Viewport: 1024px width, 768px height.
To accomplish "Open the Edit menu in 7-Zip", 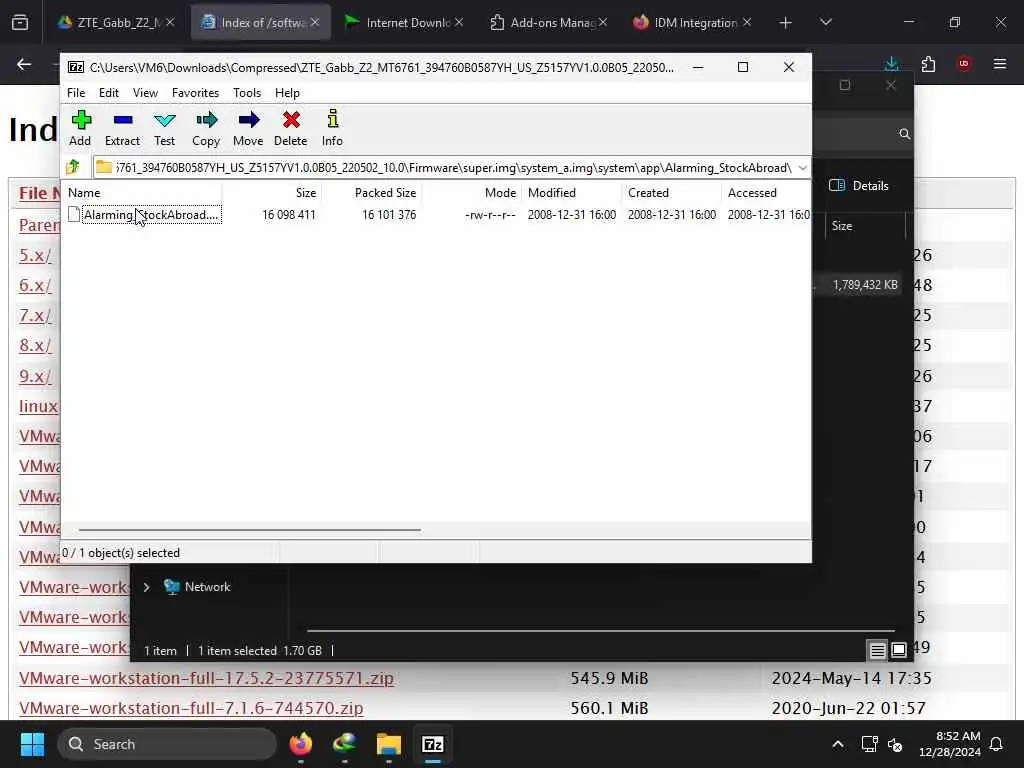I will [108, 93].
